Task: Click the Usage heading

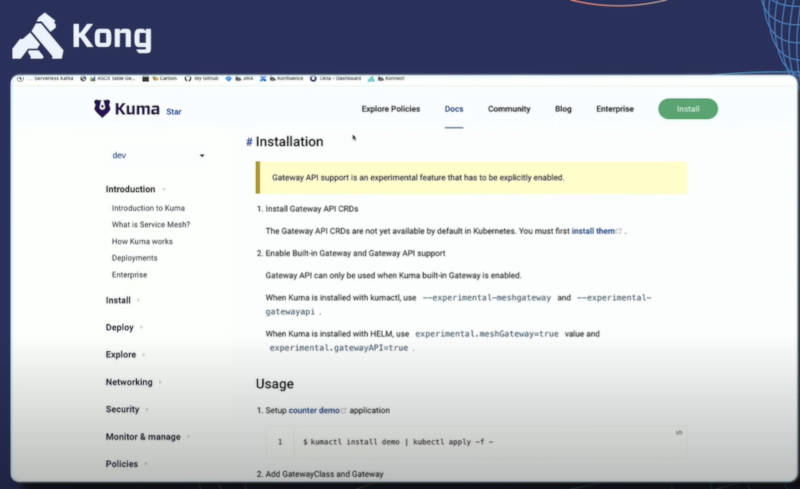Action: pyautogui.click(x=274, y=384)
